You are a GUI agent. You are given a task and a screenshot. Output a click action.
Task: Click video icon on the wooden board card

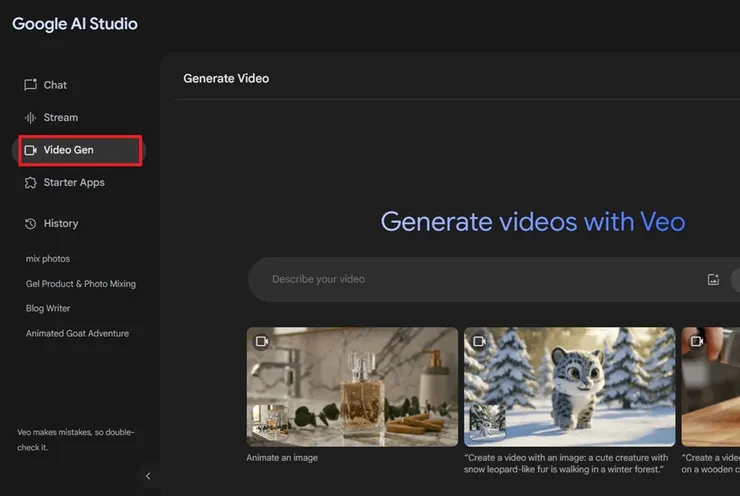click(x=697, y=341)
